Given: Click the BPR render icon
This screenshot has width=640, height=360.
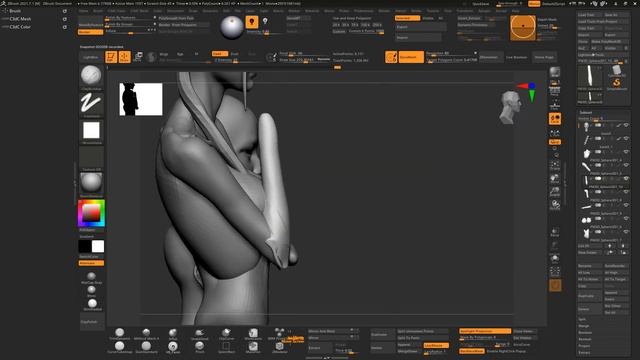Looking at the screenshot, I should coord(555,73).
